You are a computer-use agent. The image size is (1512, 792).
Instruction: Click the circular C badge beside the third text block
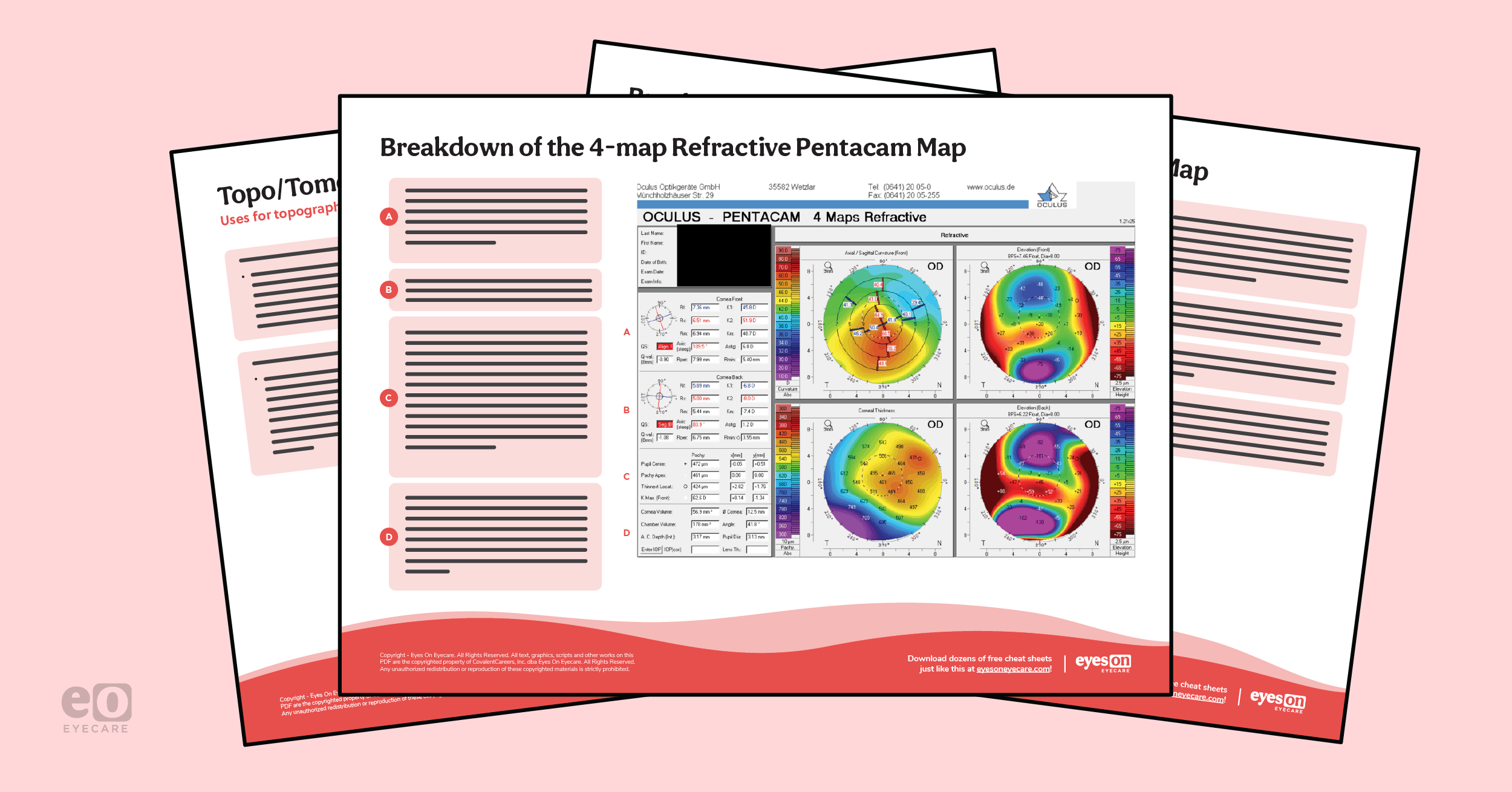point(389,398)
